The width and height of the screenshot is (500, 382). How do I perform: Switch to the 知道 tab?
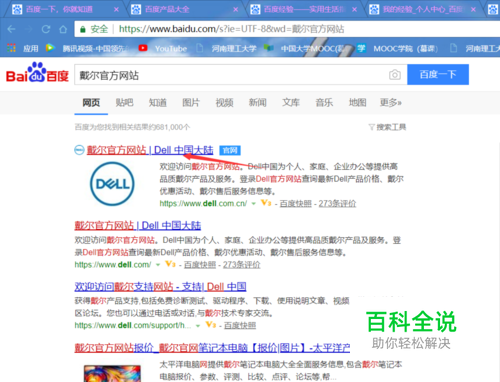[158, 102]
